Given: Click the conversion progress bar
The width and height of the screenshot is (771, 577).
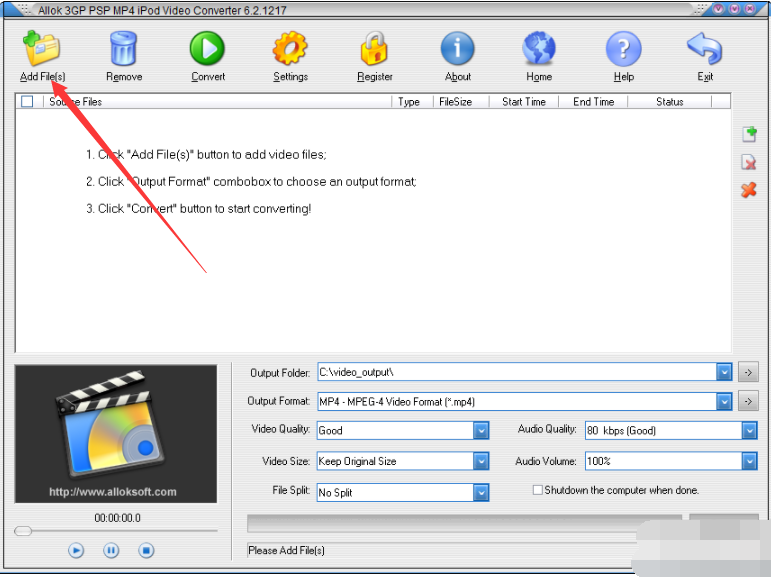Looking at the screenshot, I should click(464, 523).
